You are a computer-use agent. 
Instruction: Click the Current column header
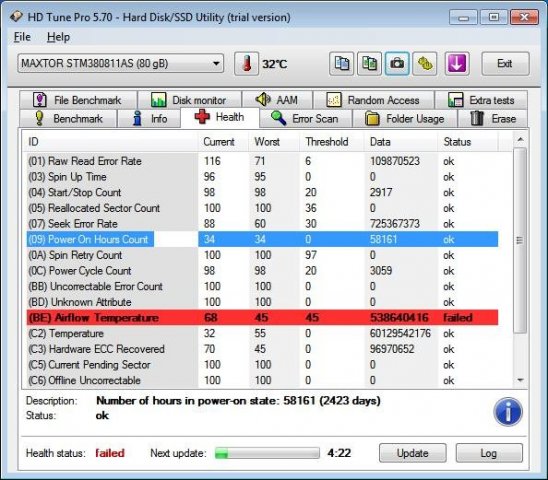[x=223, y=142]
